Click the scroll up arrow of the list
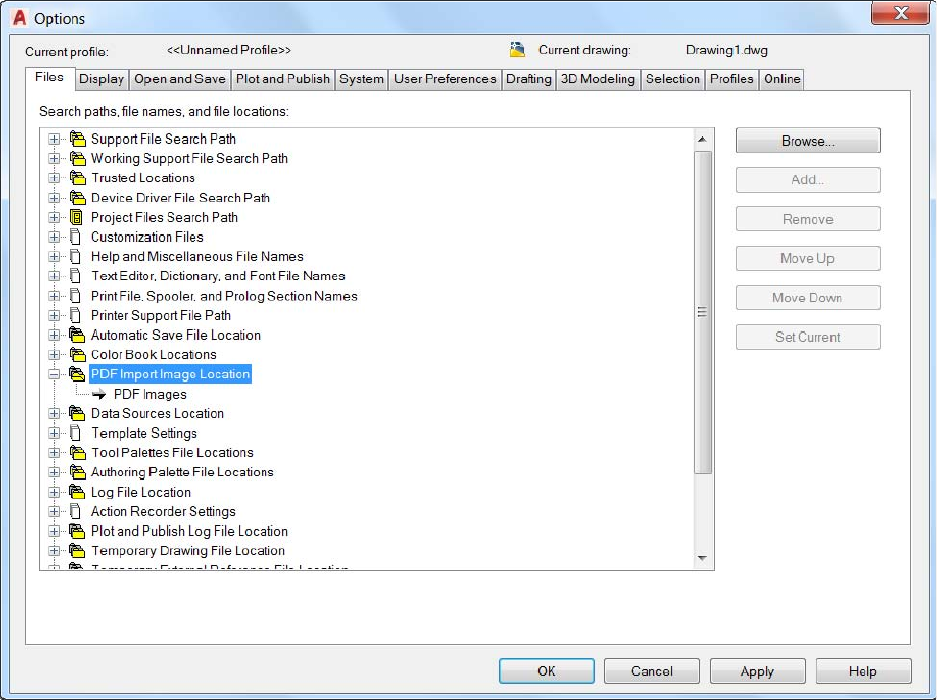937x700 pixels. click(702, 139)
